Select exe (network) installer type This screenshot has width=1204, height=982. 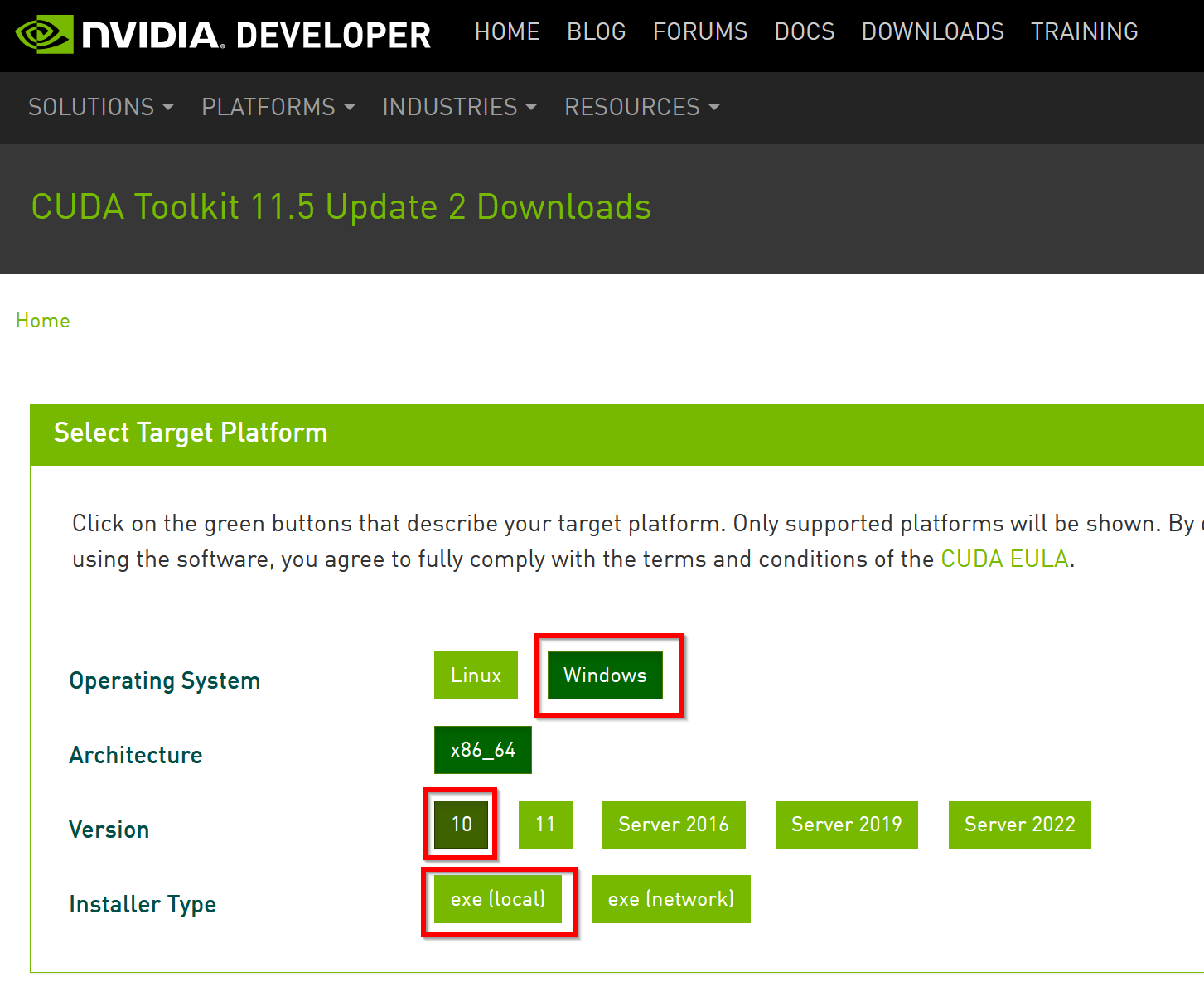(671, 899)
